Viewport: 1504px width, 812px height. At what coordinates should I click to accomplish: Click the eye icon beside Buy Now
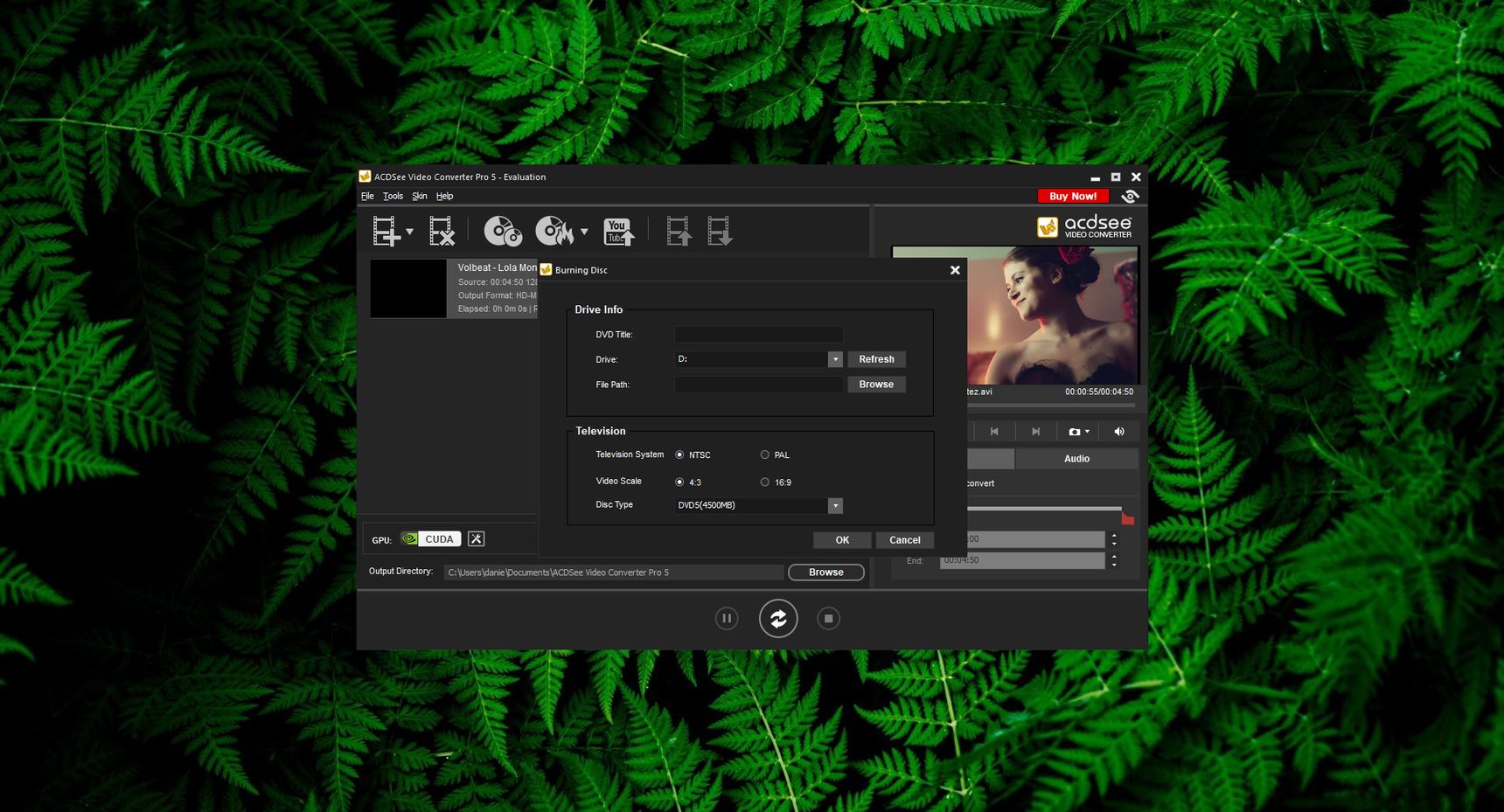coord(1130,197)
